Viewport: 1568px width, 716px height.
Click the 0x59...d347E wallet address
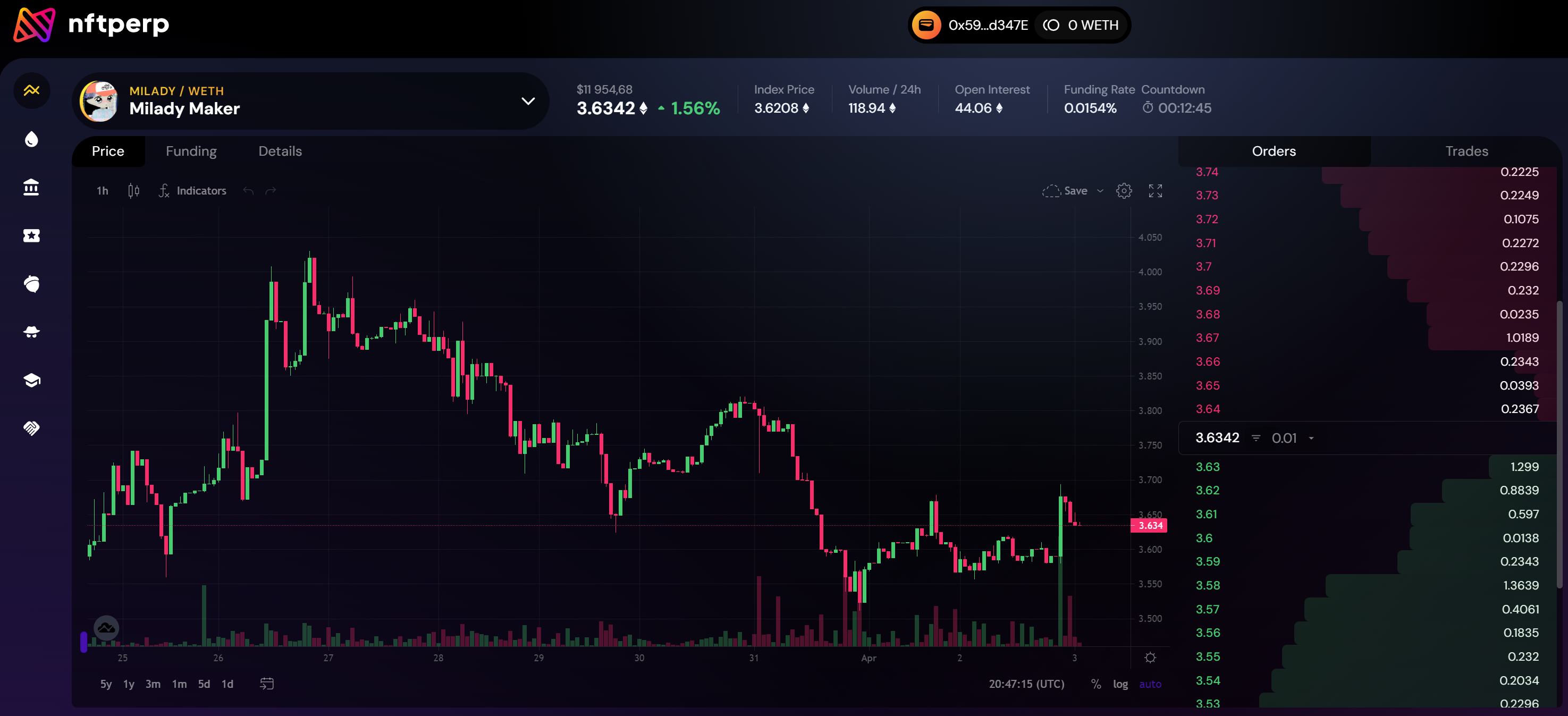987,26
